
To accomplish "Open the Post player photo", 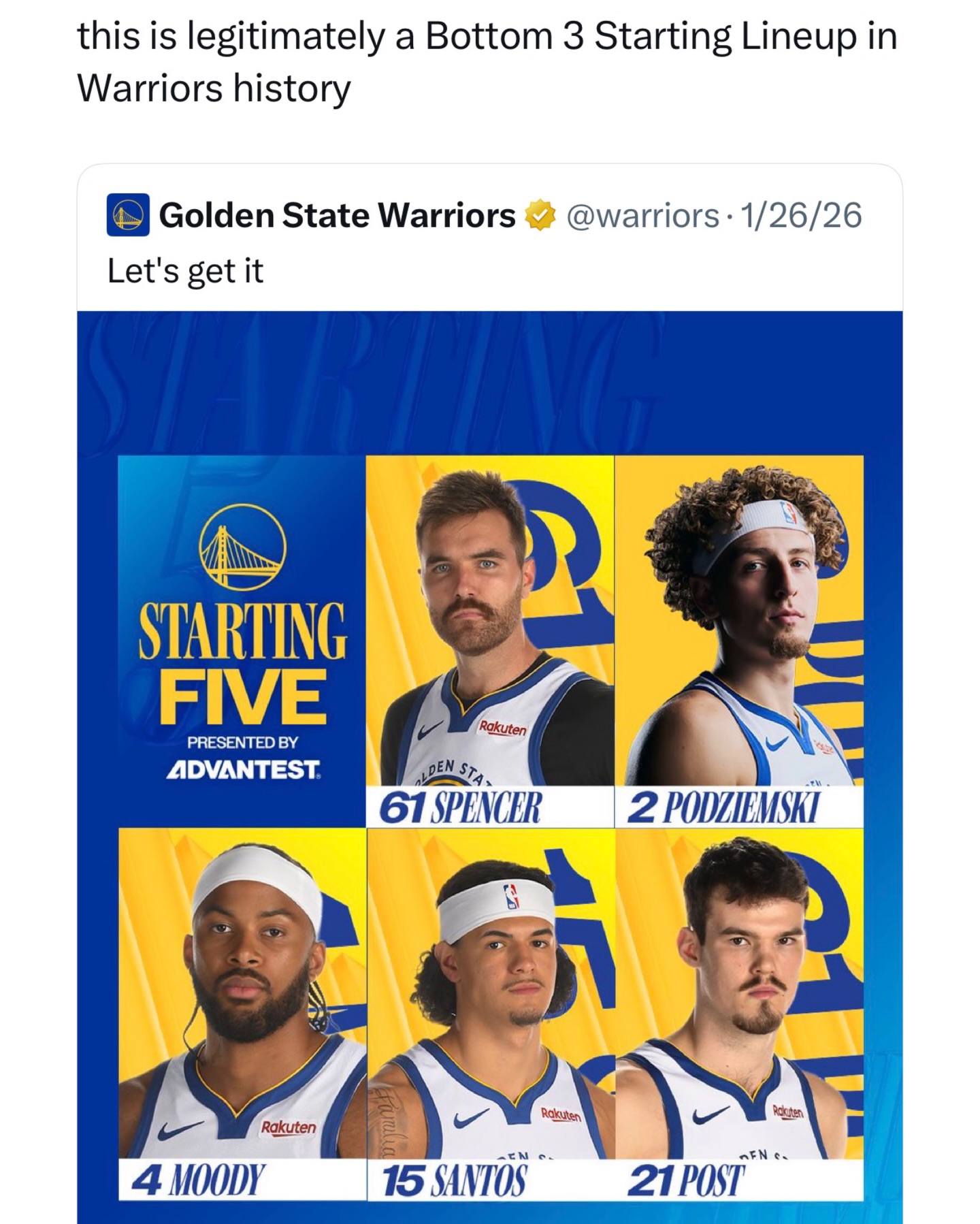I will (x=739, y=993).
